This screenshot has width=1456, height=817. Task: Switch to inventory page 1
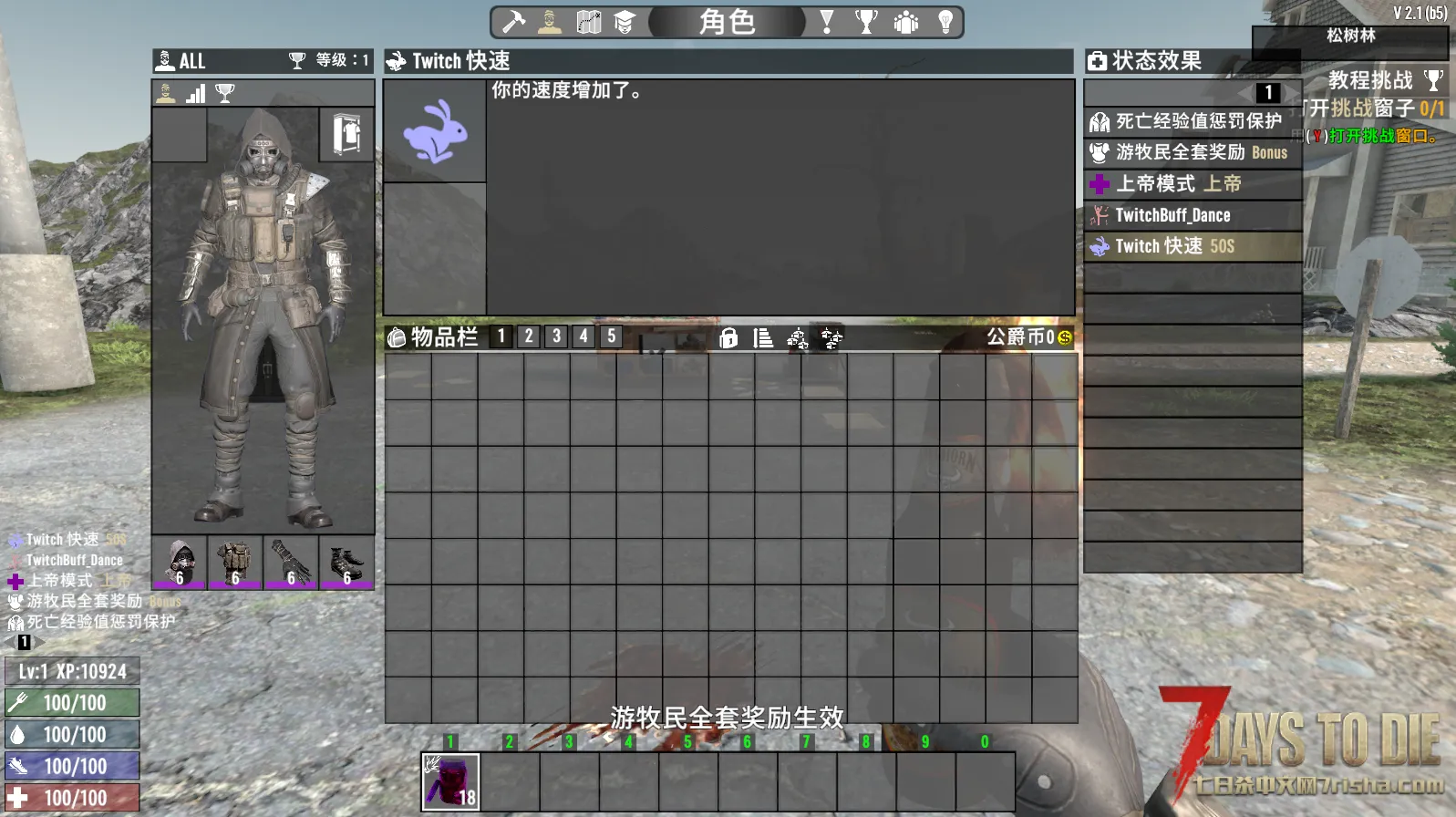[501, 336]
